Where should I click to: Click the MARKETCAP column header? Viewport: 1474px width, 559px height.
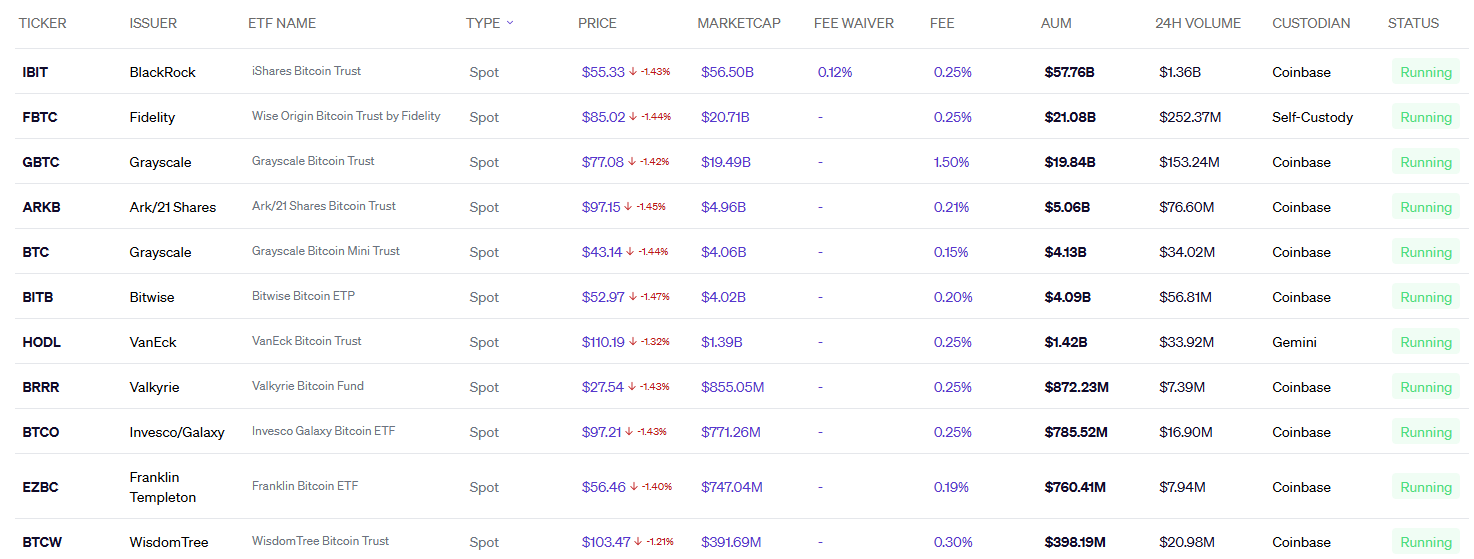click(x=738, y=23)
